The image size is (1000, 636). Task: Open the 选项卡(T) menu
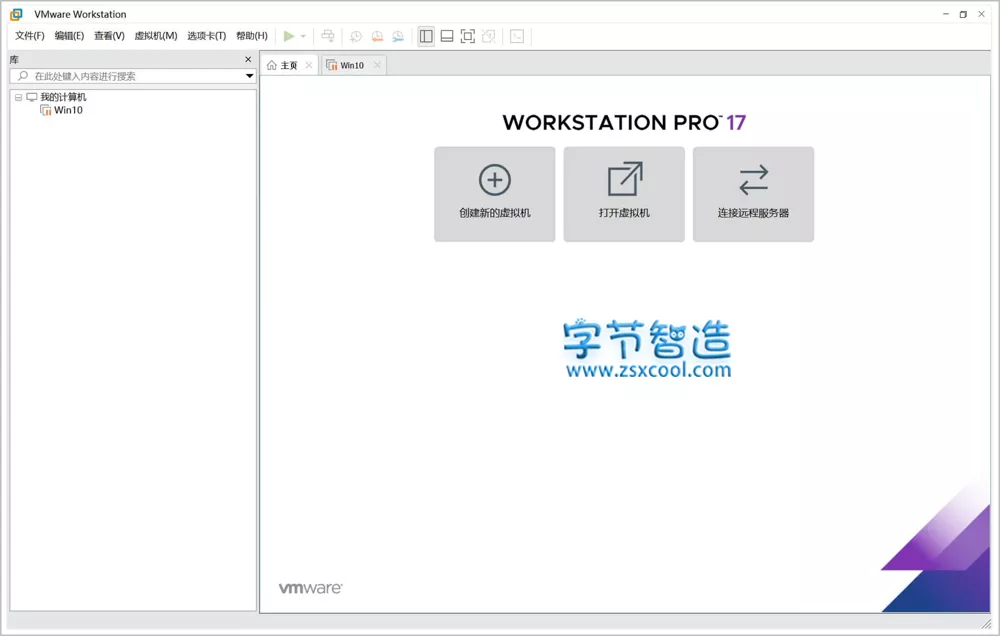tap(207, 36)
